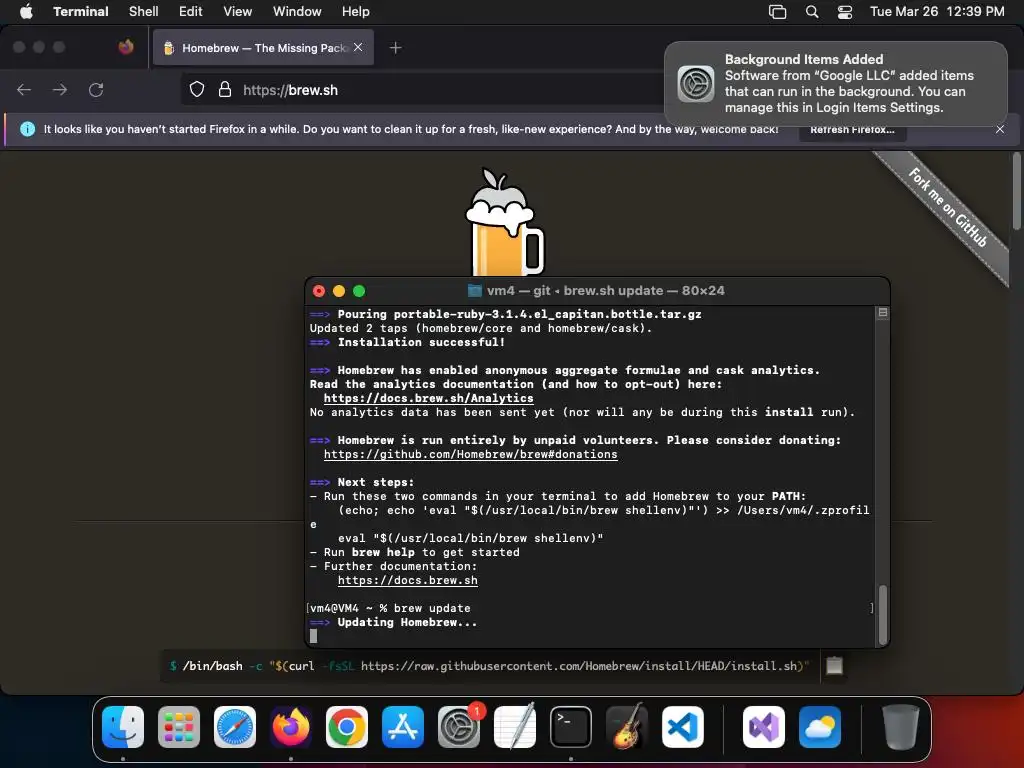Viewport: 1024px width, 768px height.
Task: Click the Stage Manager icon in menu bar
Action: [777, 12]
